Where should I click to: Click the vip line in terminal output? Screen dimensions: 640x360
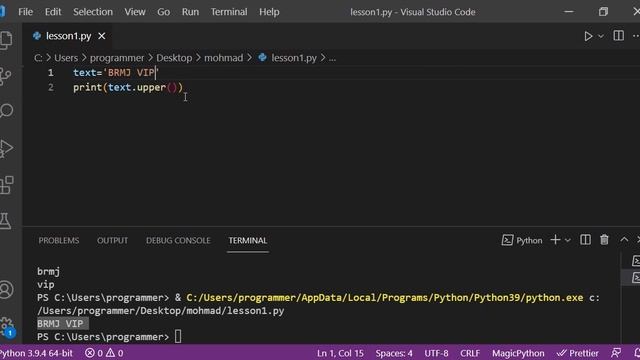(x=45, y=284)
